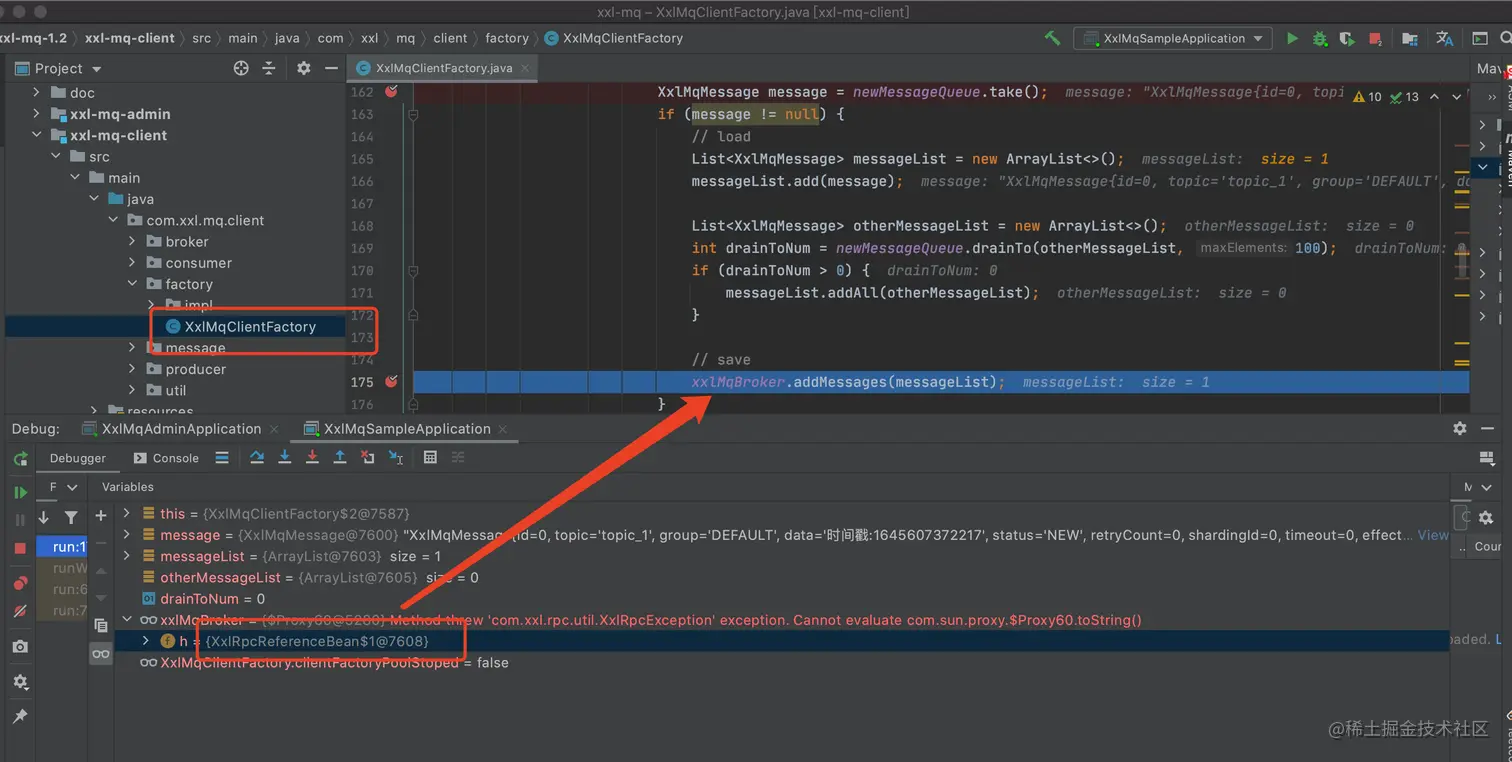
Task: Expand 'this' variable node
Action: click(x=127, y=513)
